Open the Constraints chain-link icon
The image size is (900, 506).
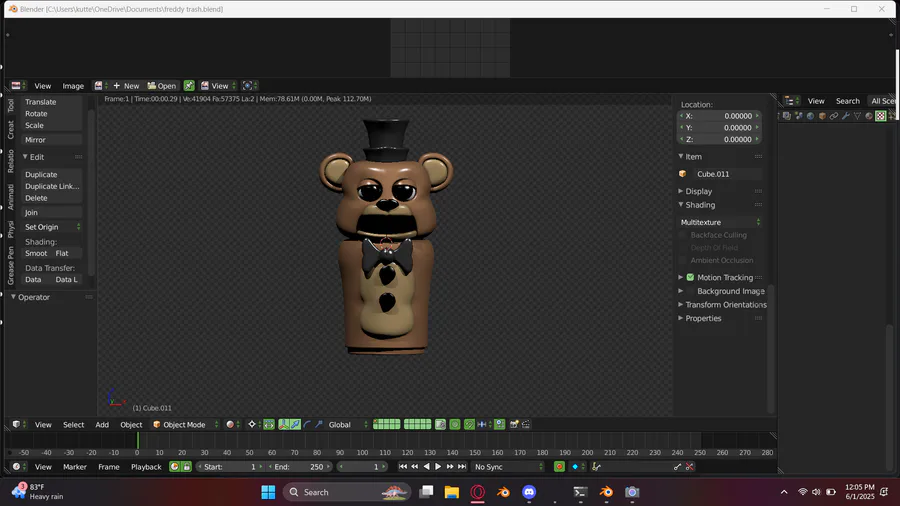tap(834, 116)
